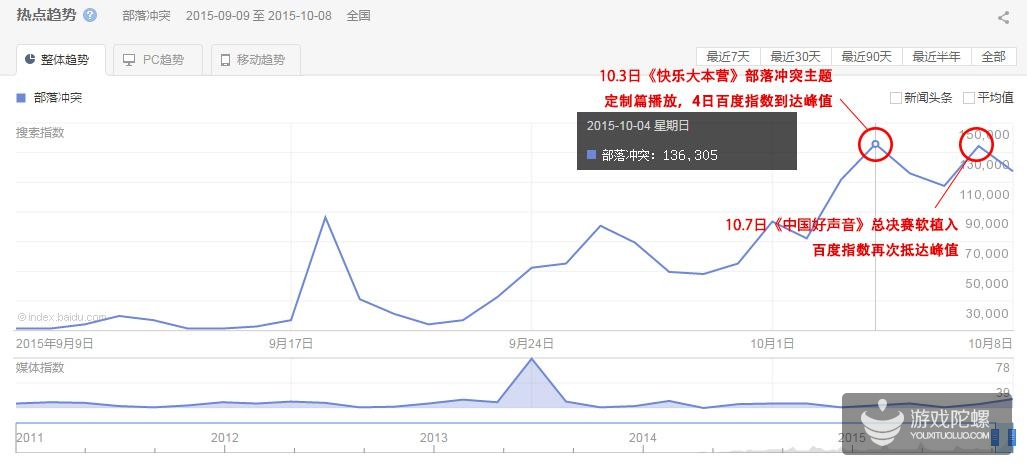Click the mobile phone icon on 移动趋势 tab
1027x465 pixels.
[x=225, y=60]
